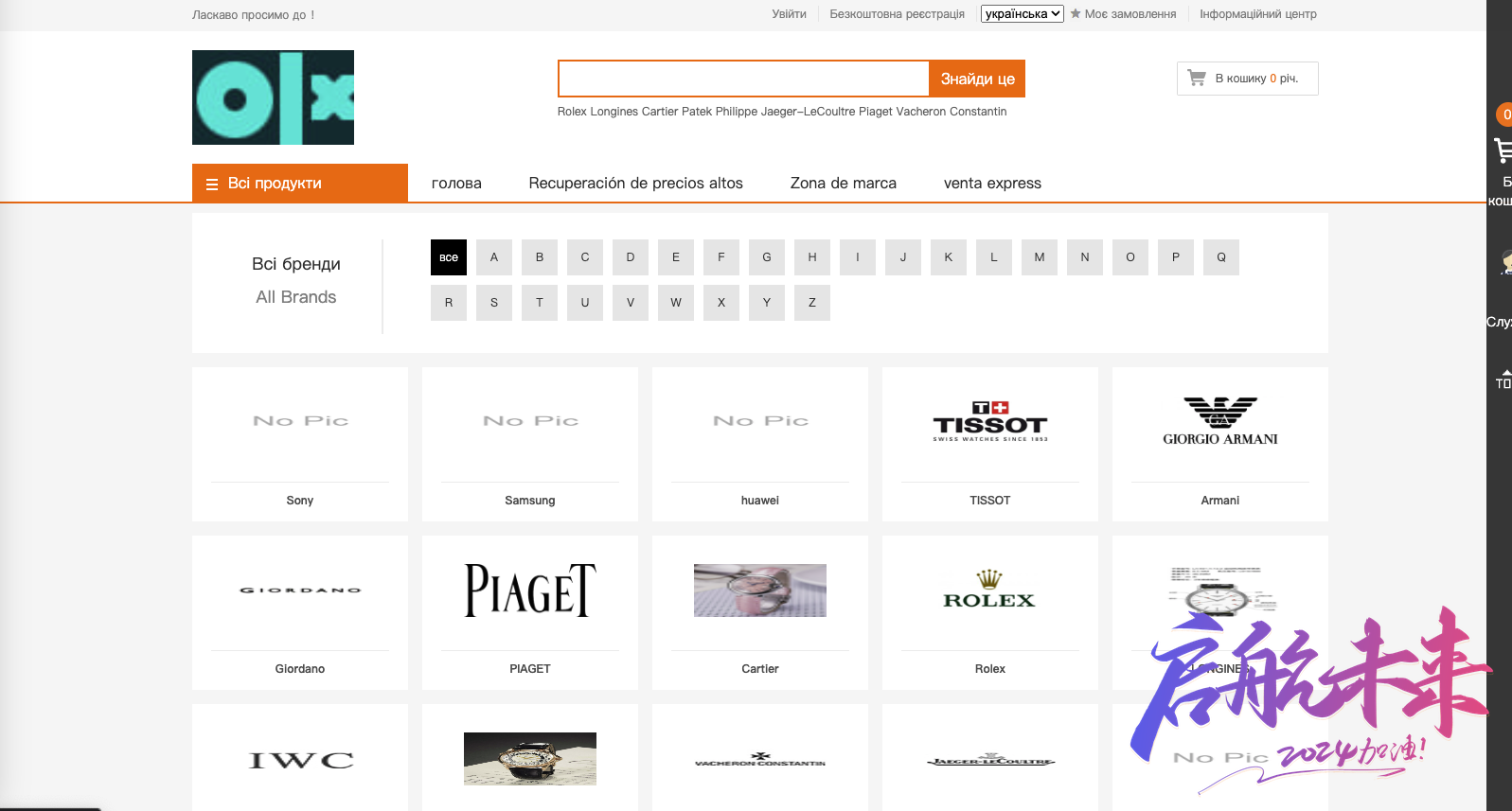Viewport: 1512px width, 811px height.
Task: Open the Samsung brand name
Action: (x=530, y=501)
